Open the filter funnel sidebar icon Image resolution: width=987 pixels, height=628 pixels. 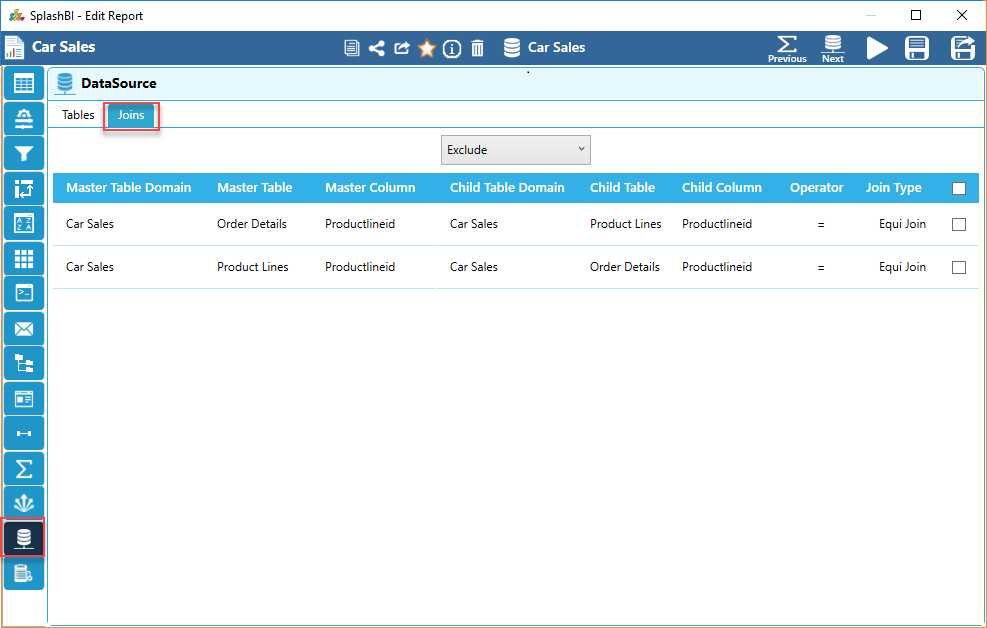(24, 153)
